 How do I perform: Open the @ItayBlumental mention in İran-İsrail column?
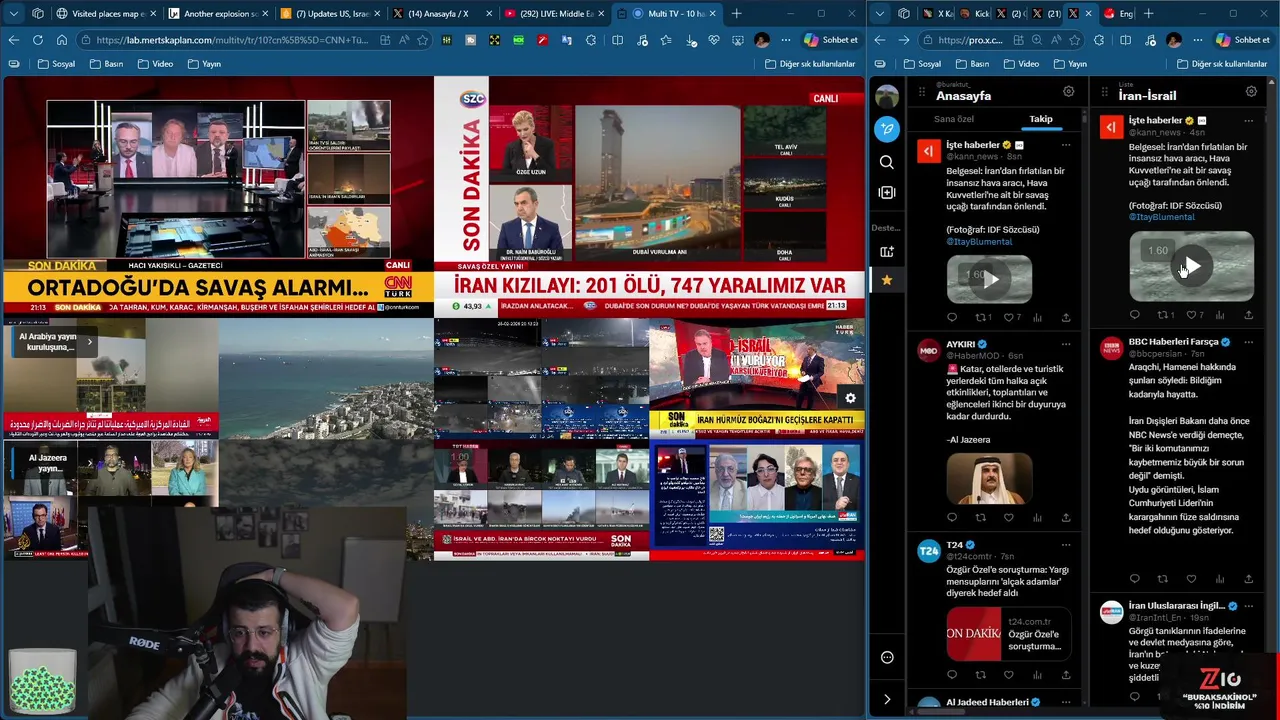(x=1161, y=217)
